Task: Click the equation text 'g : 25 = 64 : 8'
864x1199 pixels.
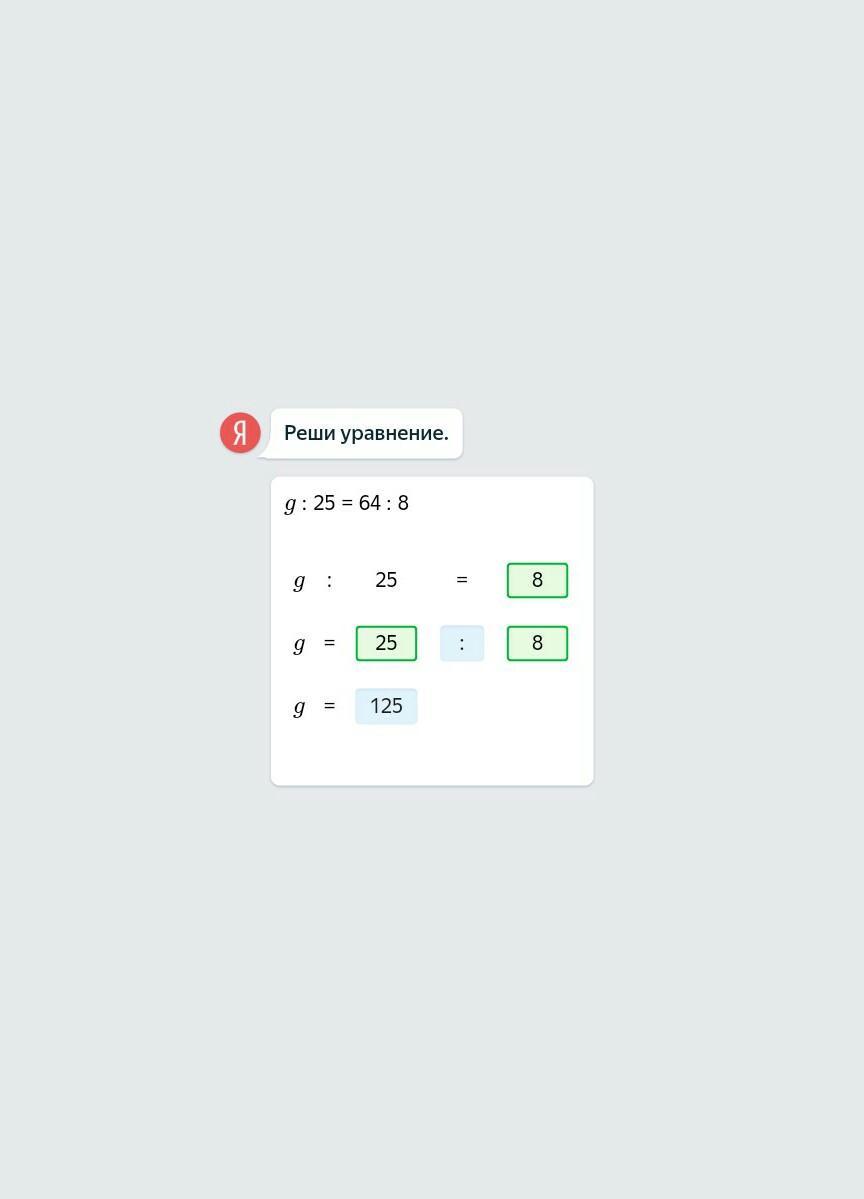Action: click(346, 503)
